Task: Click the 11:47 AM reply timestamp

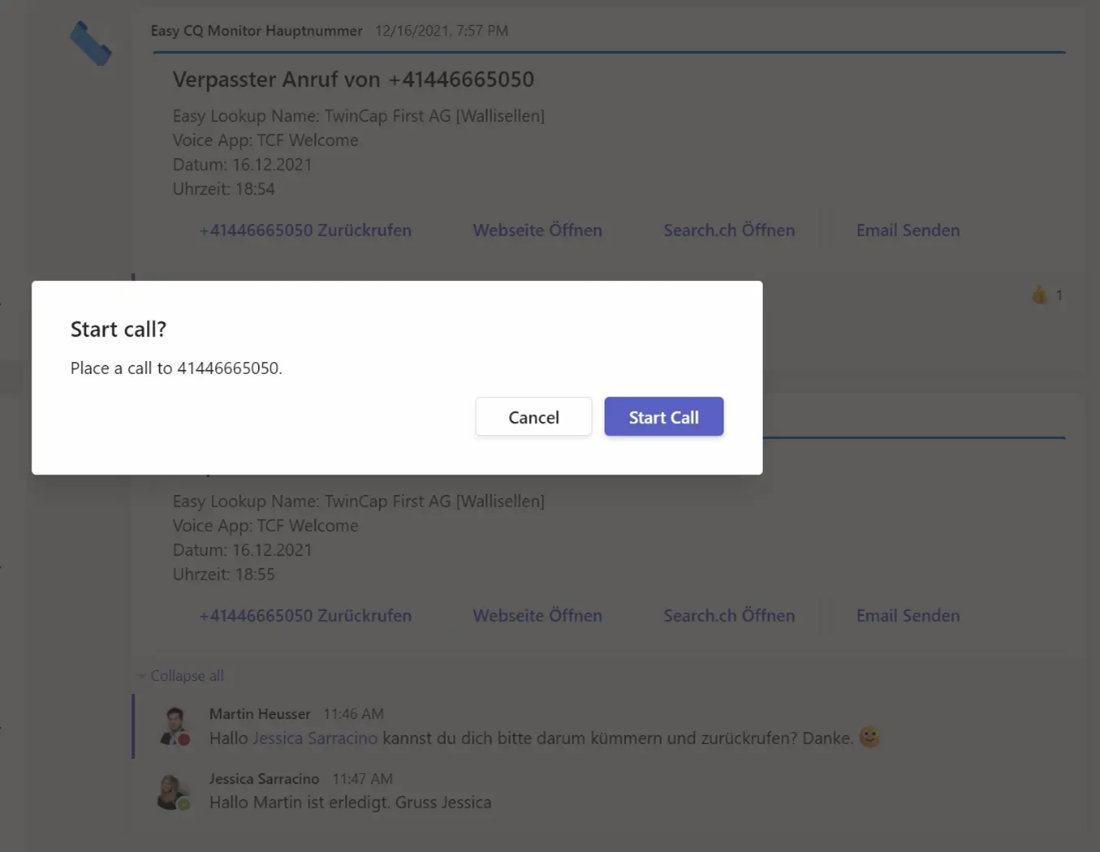Action: click(362, 779)
